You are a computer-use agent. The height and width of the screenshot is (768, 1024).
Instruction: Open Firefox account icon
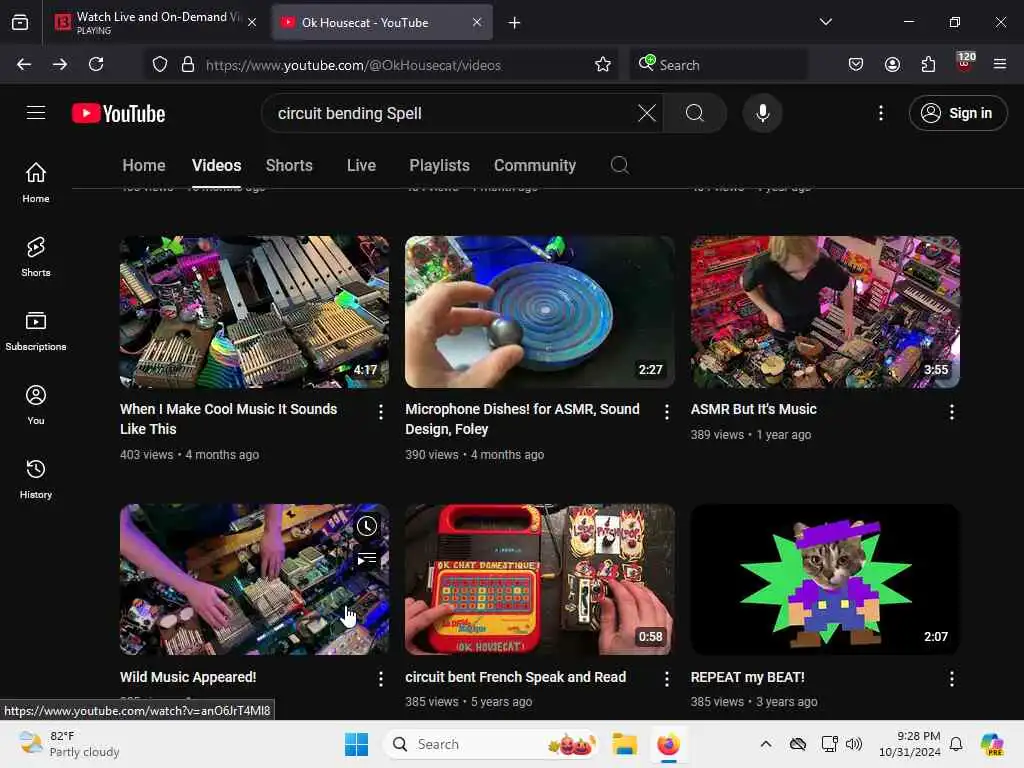892,64
